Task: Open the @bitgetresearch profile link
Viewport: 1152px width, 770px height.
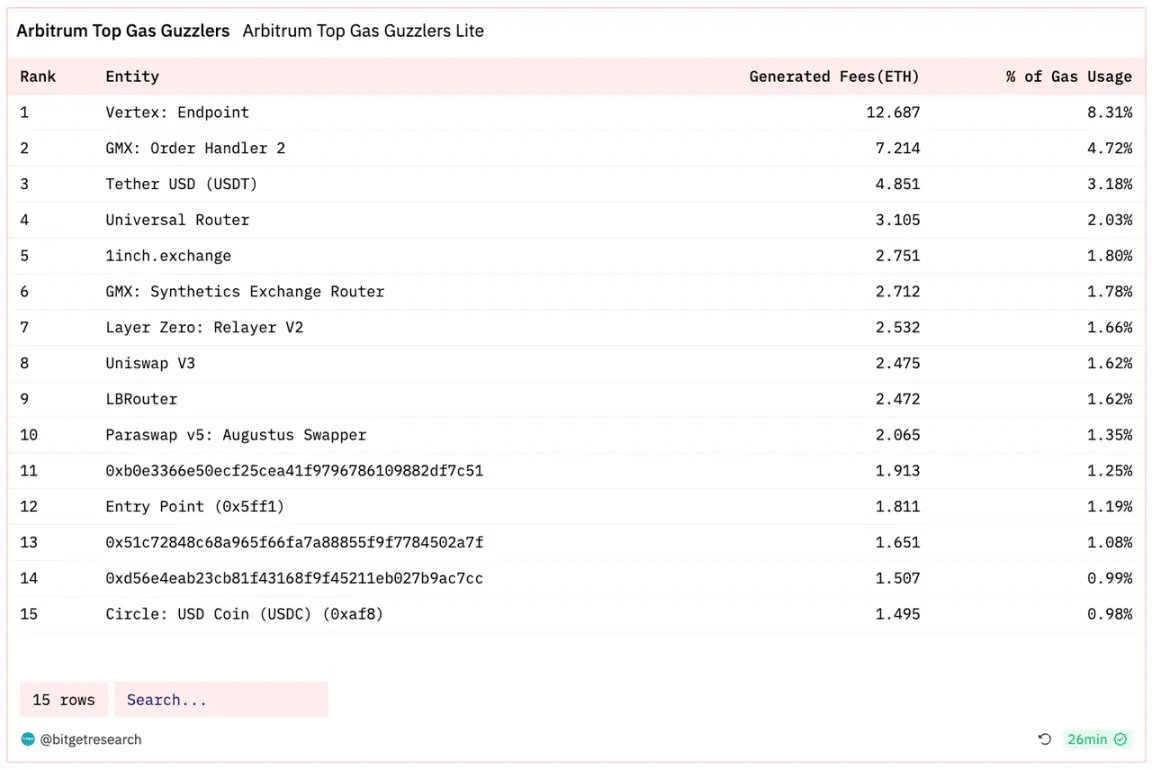Action: (90, 739)
